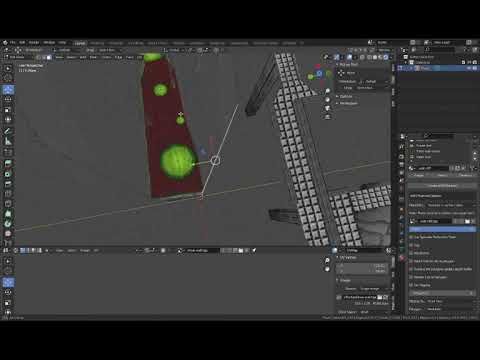
Task: Enable face select mode
Action: point(49,57)
